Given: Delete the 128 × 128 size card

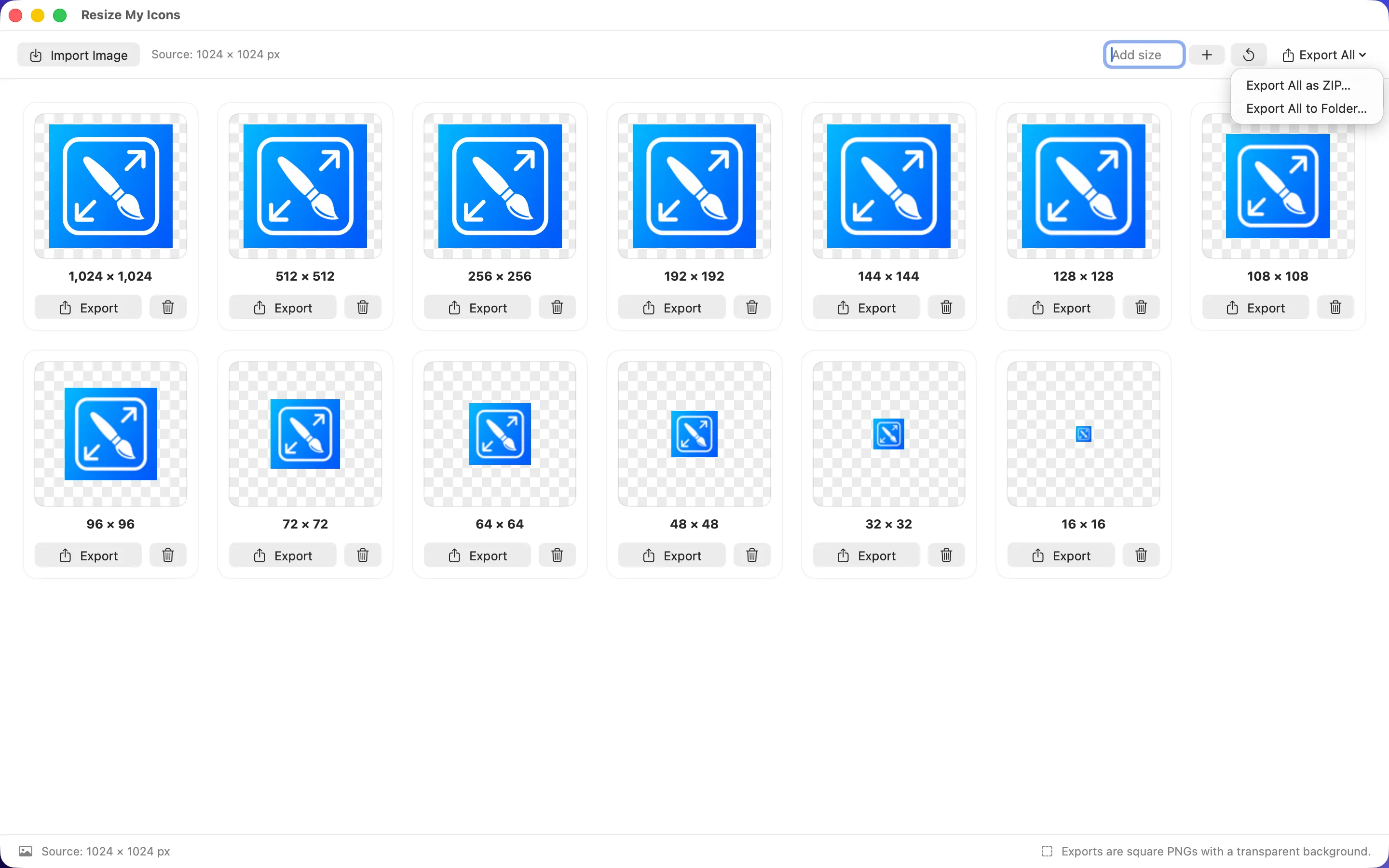Looking at the screenshot, I should [x=1141, y=308].
